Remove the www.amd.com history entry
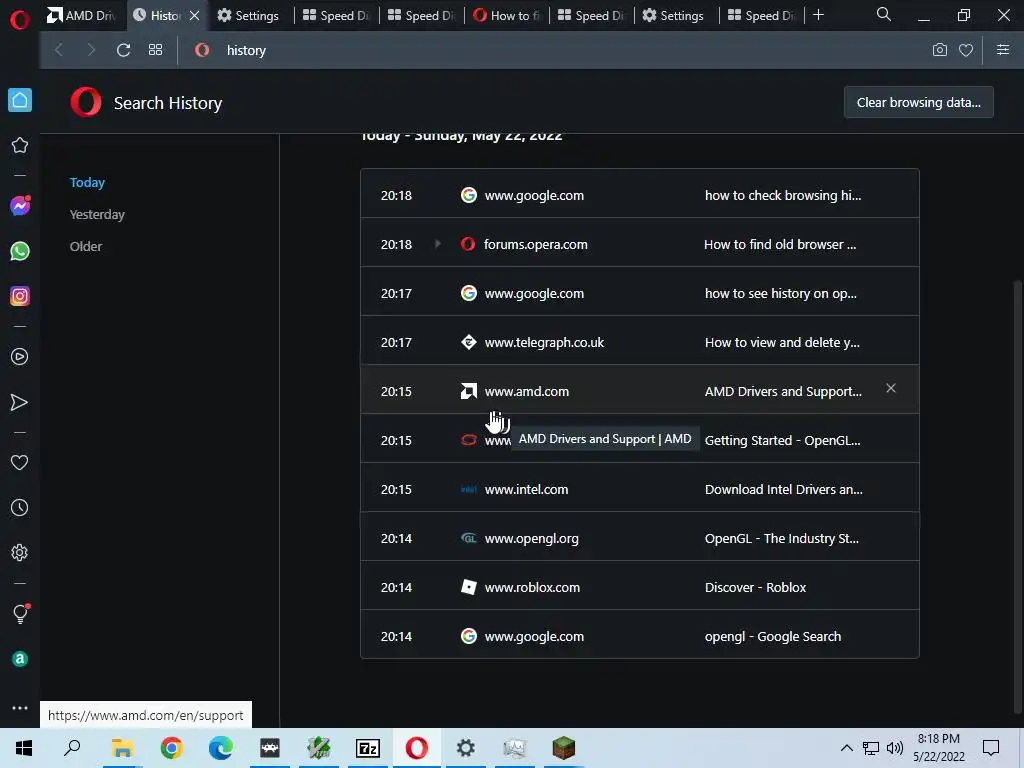 [x=891, y=389]
